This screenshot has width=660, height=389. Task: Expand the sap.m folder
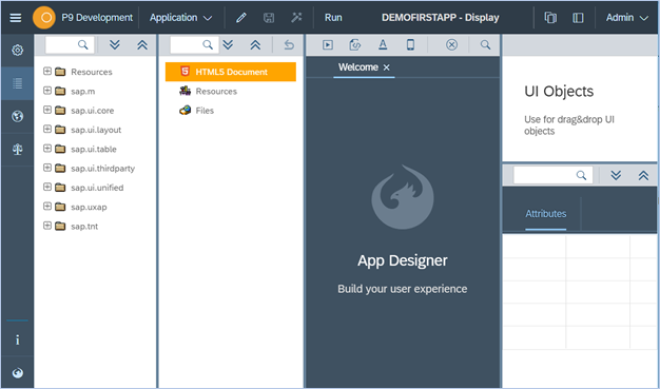click(x=47, y=91)
